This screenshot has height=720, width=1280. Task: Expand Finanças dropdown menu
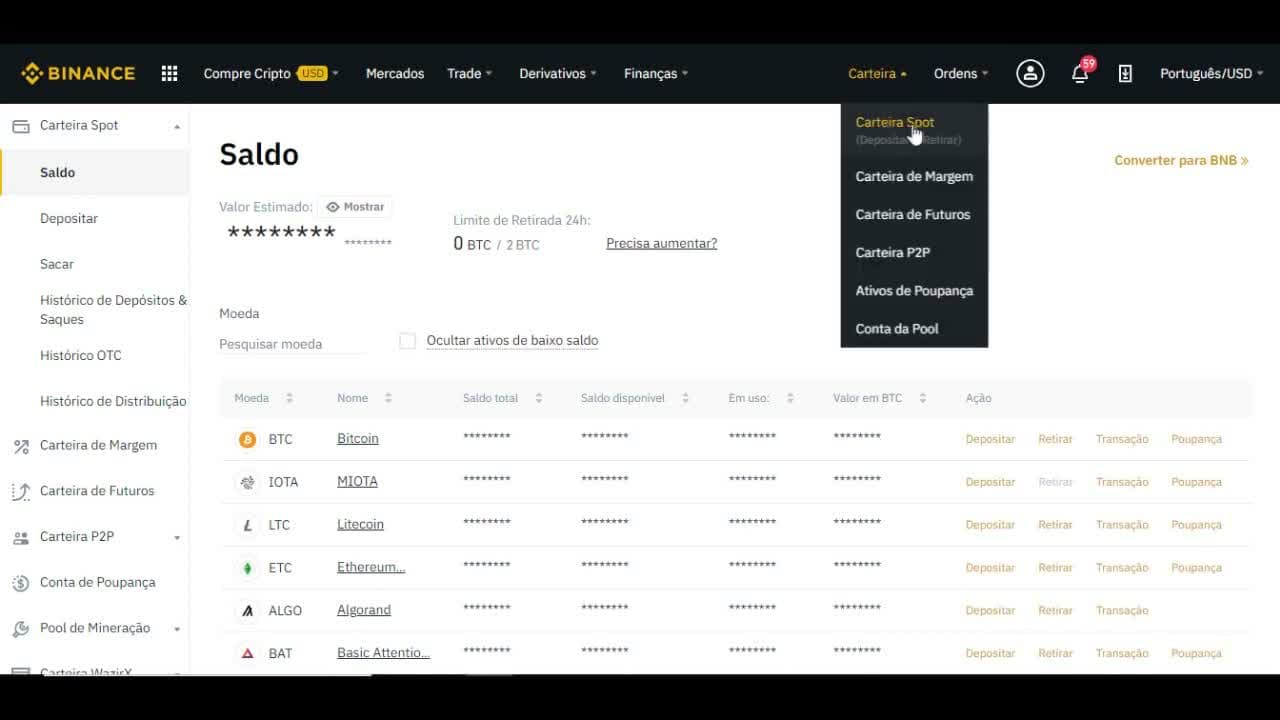[656, 73]
